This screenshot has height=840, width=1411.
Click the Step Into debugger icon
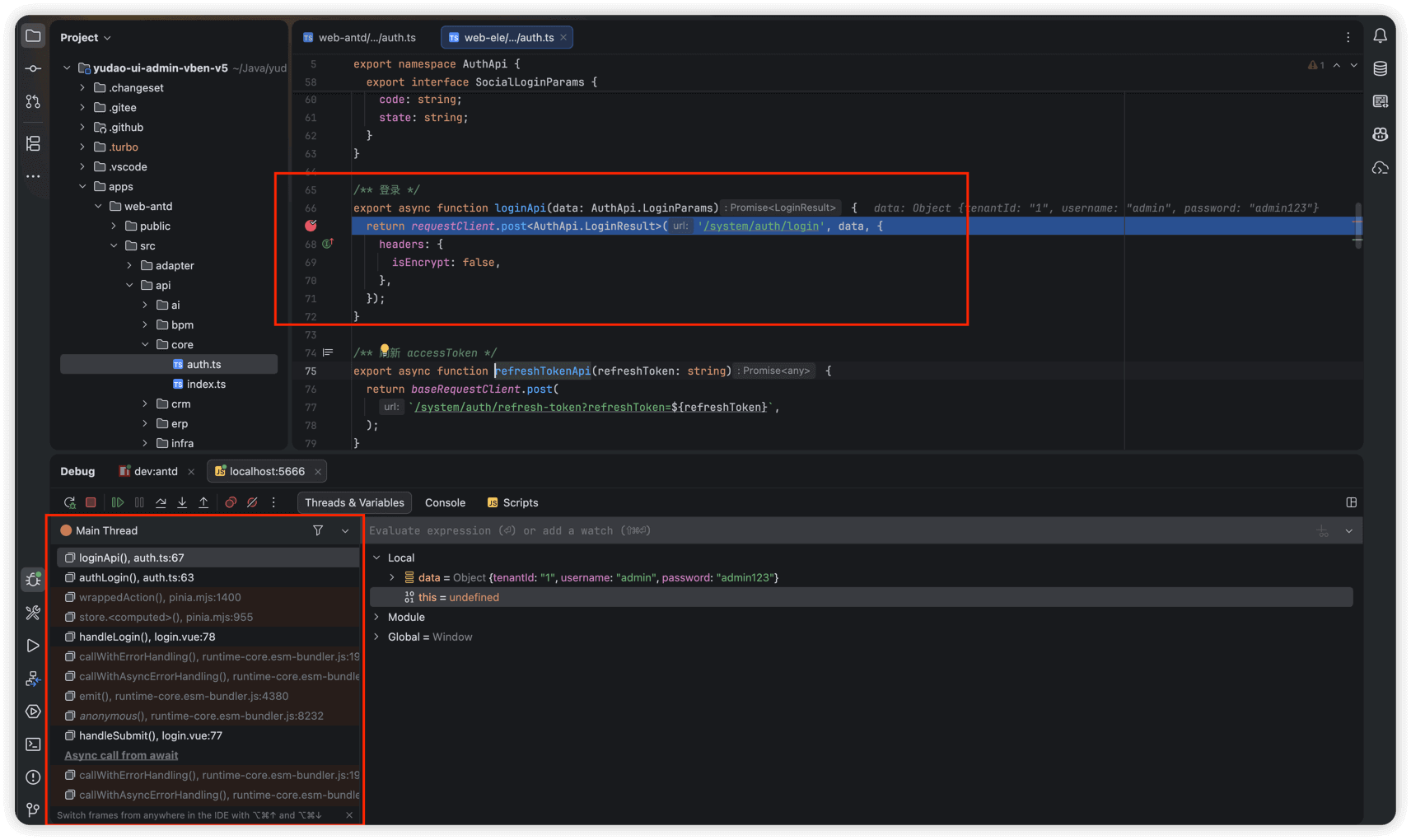182,502
